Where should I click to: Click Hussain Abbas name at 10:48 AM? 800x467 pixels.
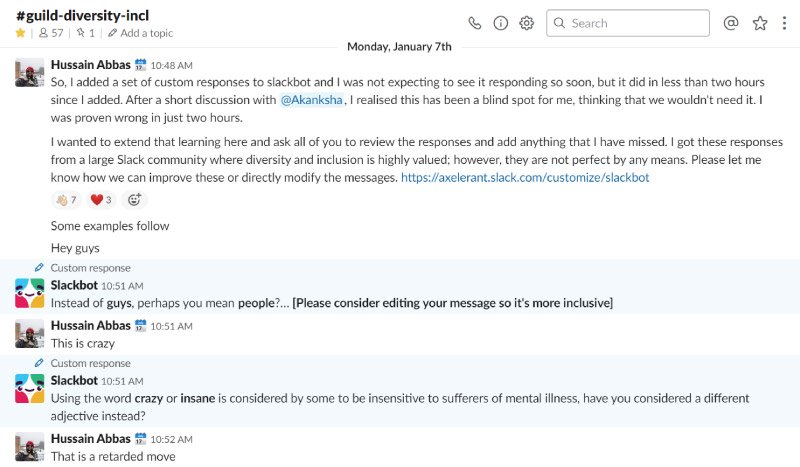pyautogui.click(x=91, y=65)
